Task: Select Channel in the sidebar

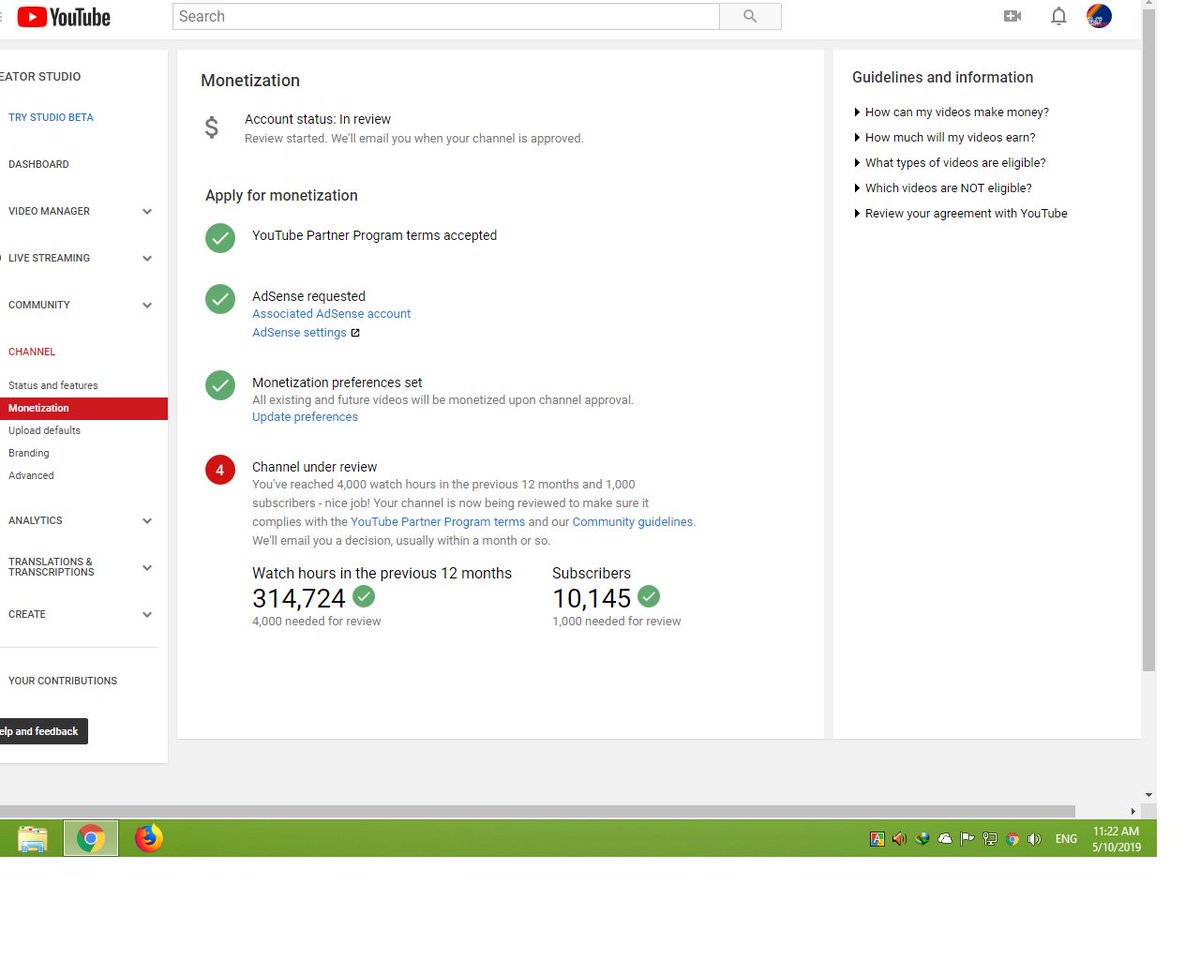Action: coord(32,352)
